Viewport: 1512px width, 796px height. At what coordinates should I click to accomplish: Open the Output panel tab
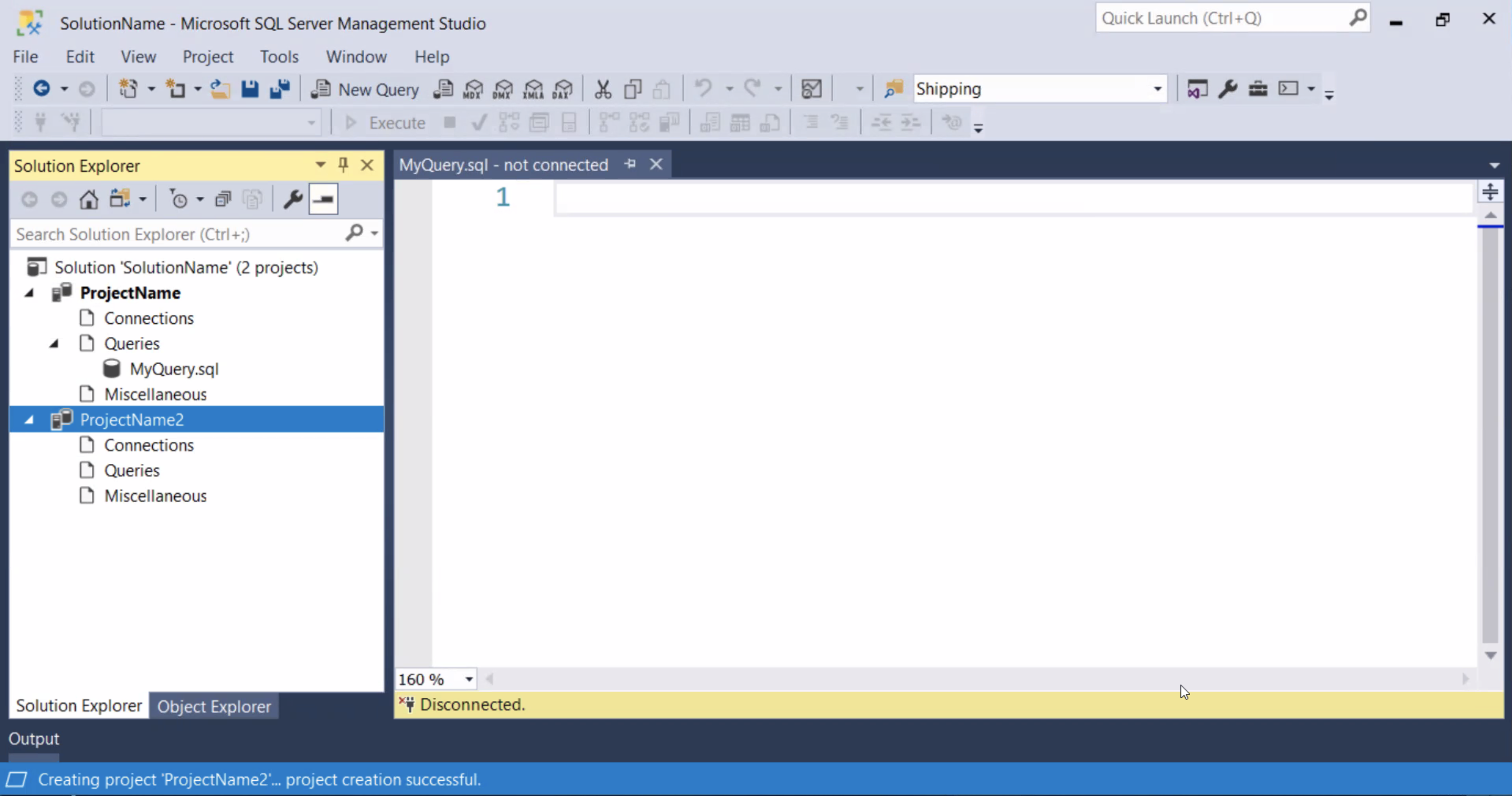[34, 738]
